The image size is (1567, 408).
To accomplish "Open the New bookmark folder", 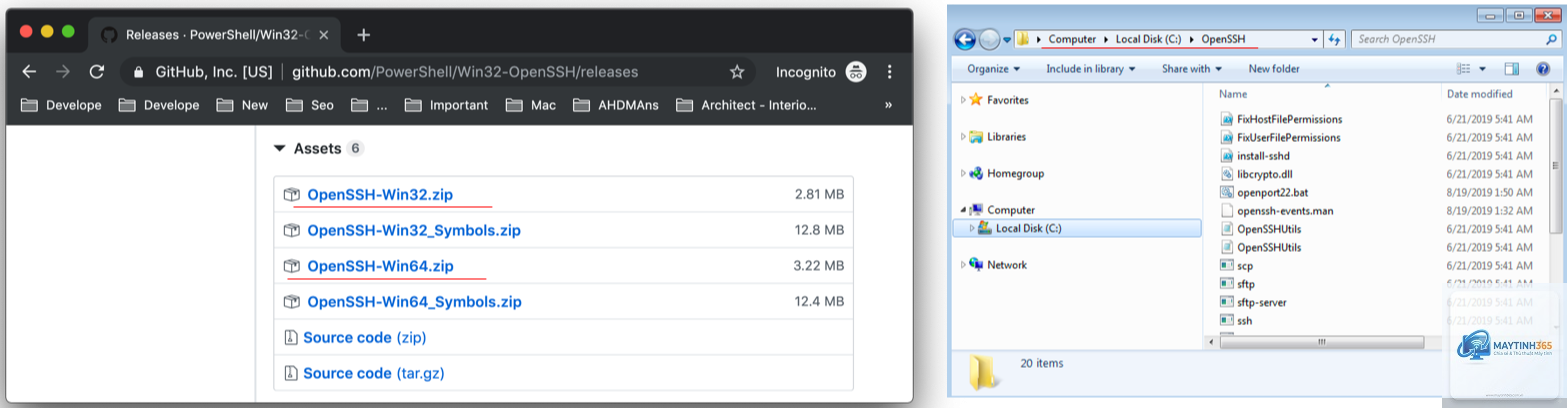I will [242, 105].
